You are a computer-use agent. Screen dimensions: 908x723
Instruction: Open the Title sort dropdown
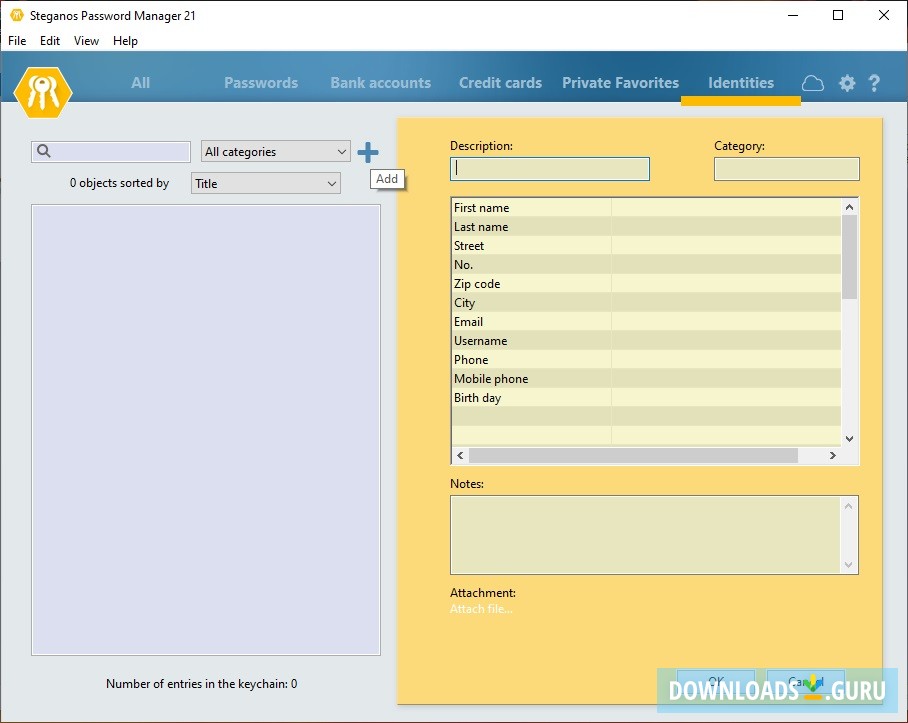pyautogui.click(x=265, y=183)
